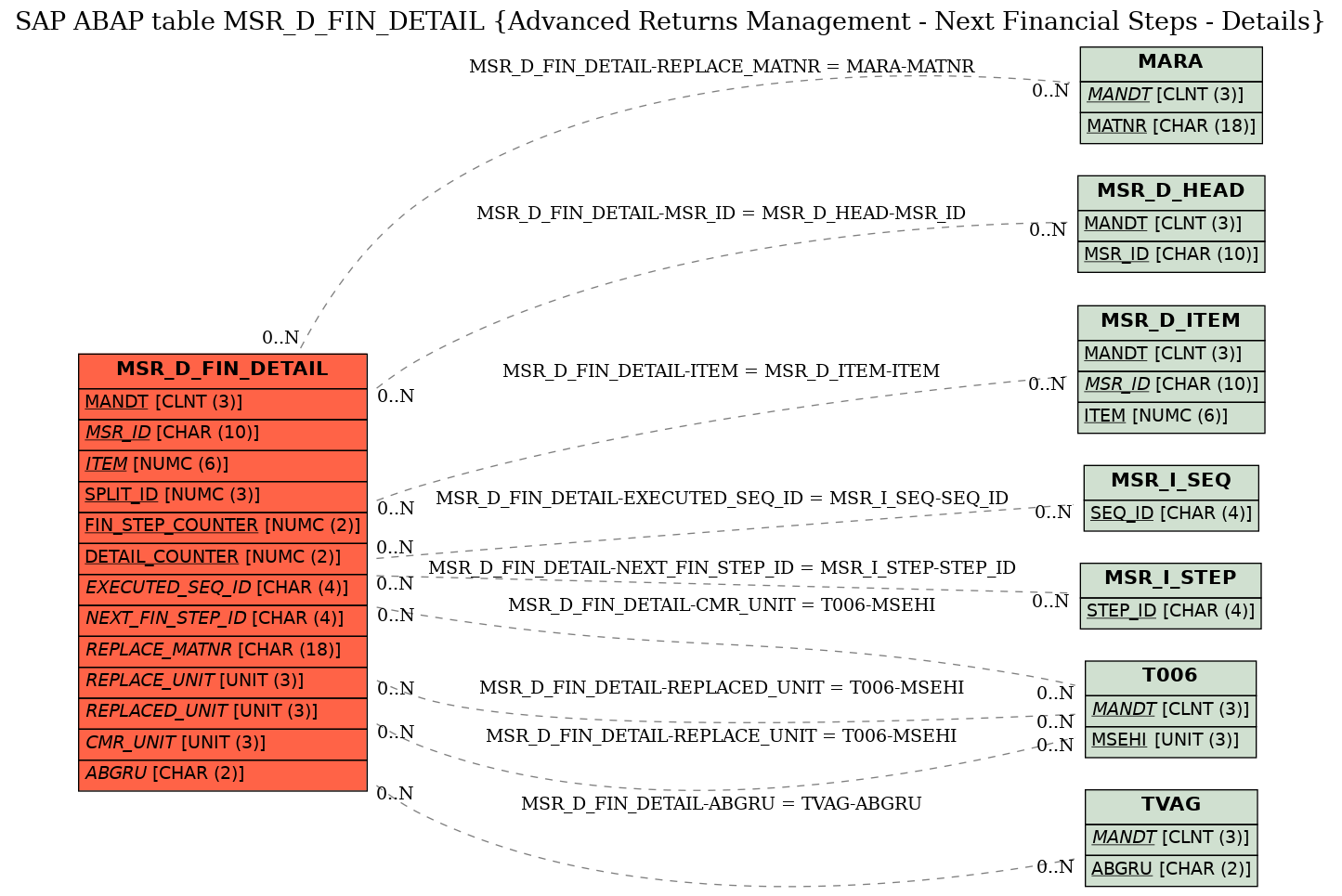Image resolution: width=1342 pixels, height=896 pixels.
Task: Click MATNR [CHAR (18)] in MARA
Action: pos(1170,127)
